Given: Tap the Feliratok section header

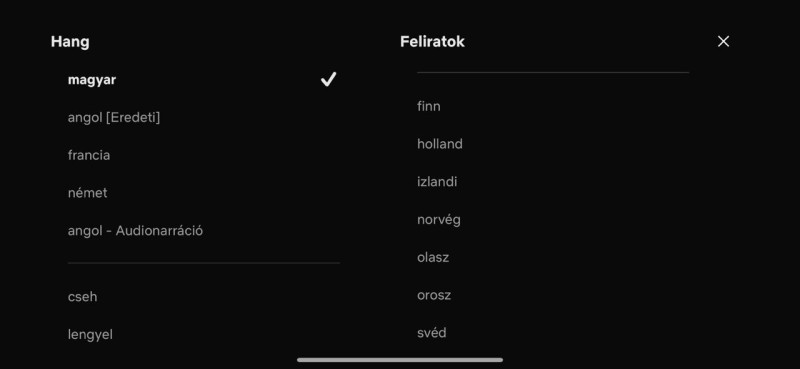Looking at the screenshot, I should pos(432,41).
